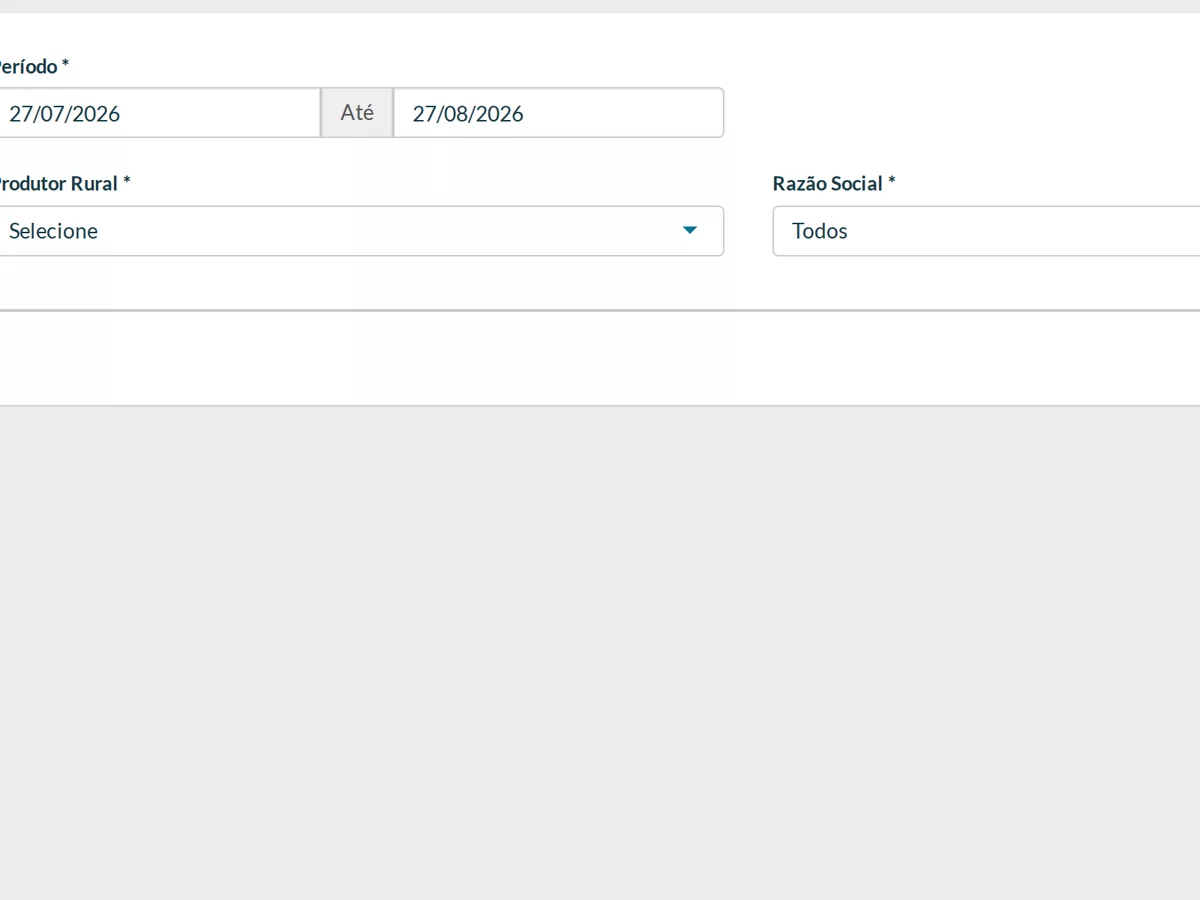Open the Produtor Rural dropdown
Viewport: 1200px width, 900px height.
point(360,231)
